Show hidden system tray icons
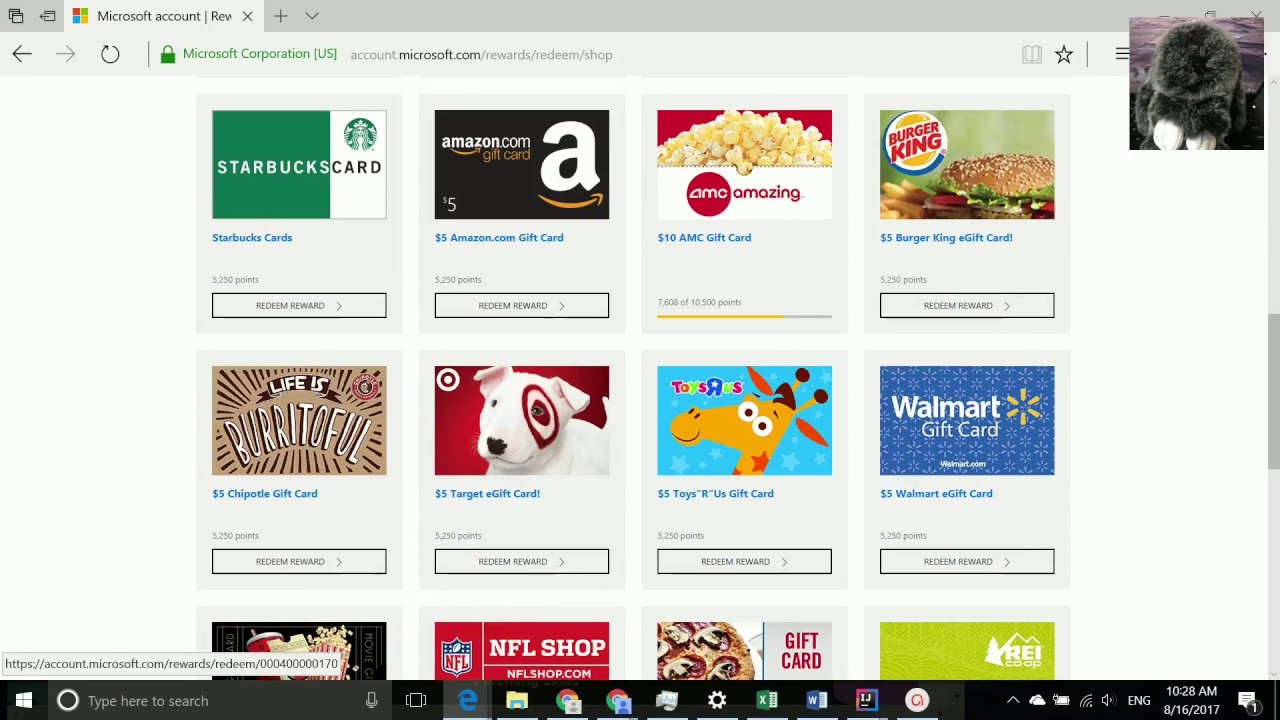Image resolution: width=1280 pixels, height=720 pixels. (x=1013, y=700)
